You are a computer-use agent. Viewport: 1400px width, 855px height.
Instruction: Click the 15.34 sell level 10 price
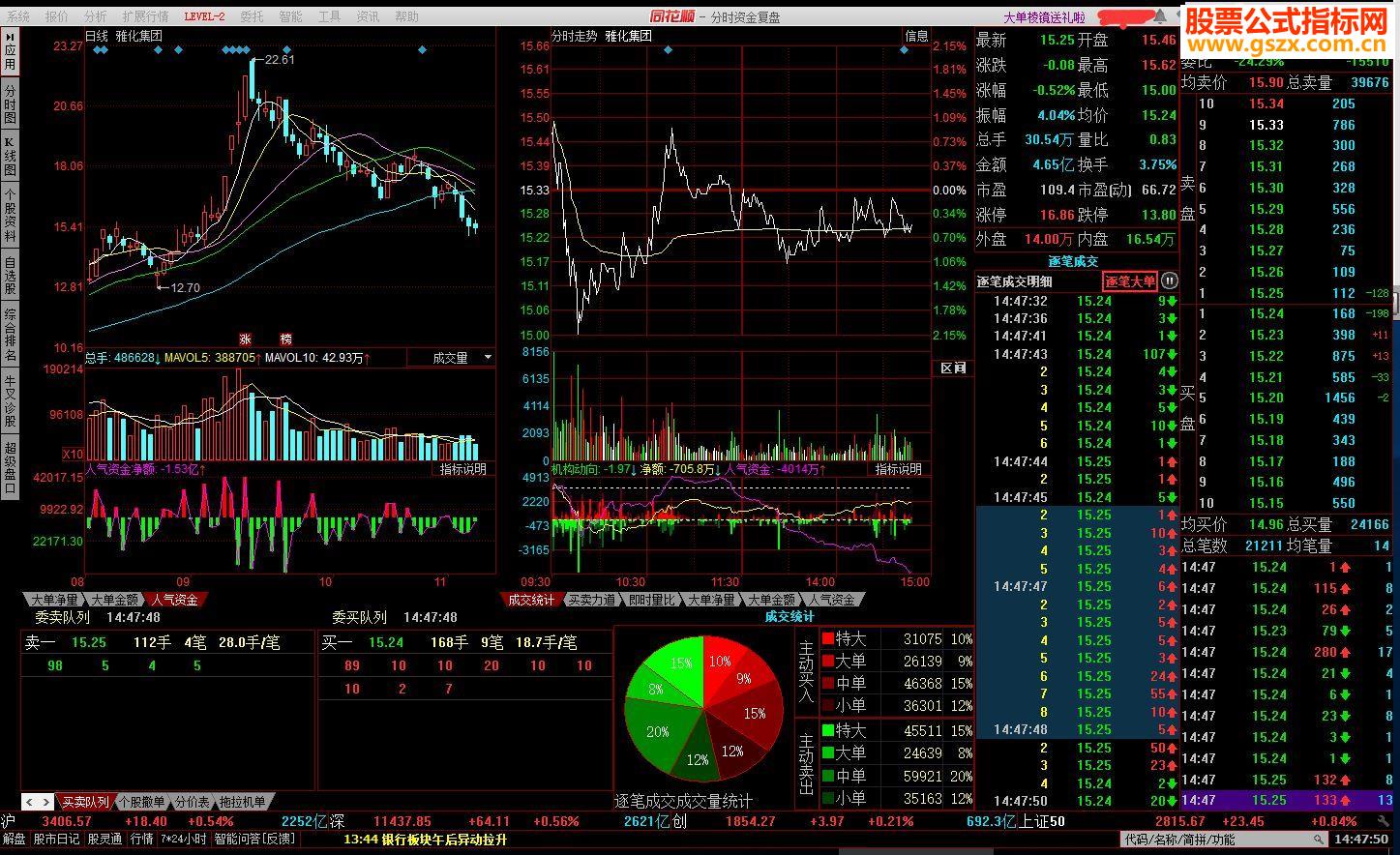tap(1266, 103)
